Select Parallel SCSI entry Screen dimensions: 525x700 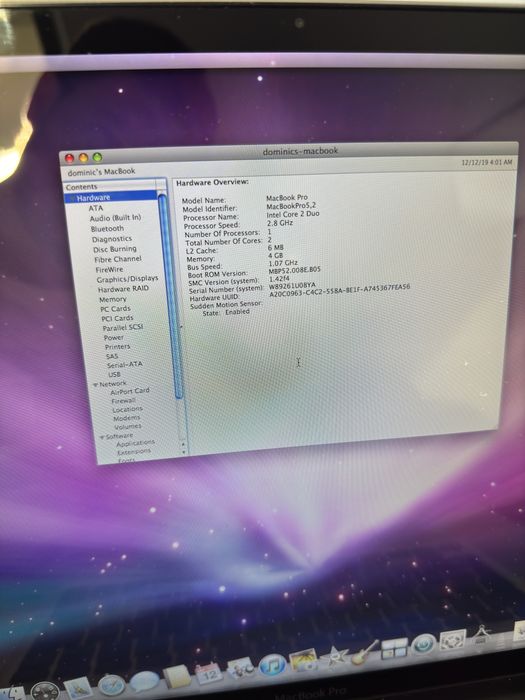(123, 327)
